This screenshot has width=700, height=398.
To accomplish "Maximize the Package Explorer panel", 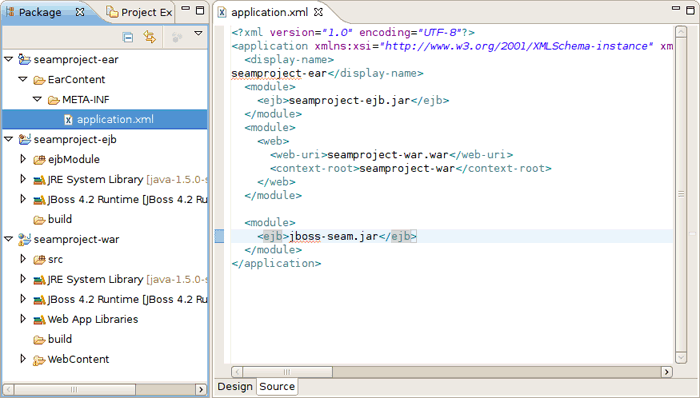I will tap(200, 10).
